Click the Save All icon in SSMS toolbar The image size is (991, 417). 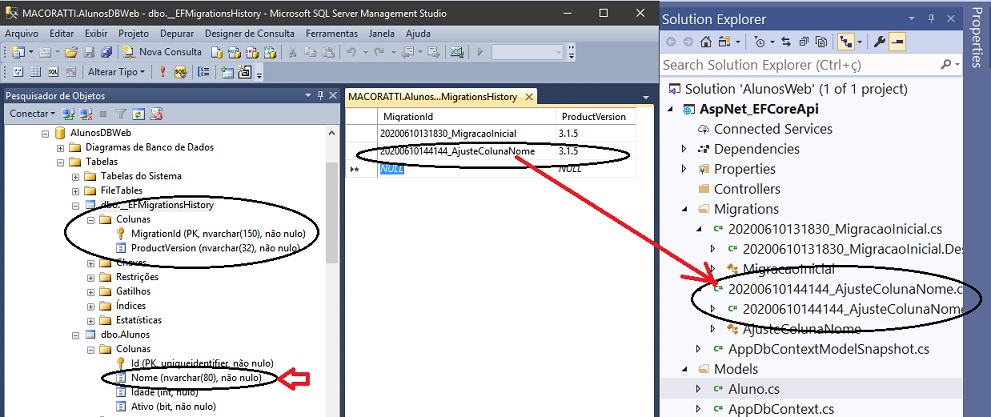106,52
